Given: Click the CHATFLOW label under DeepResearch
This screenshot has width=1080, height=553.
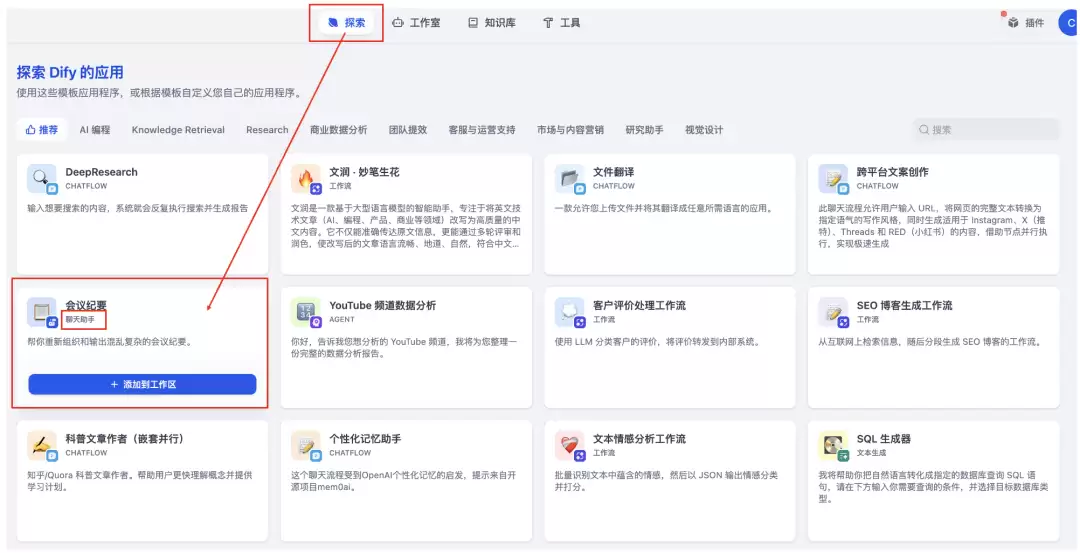Looking at the screenshot, I should 86,186.
